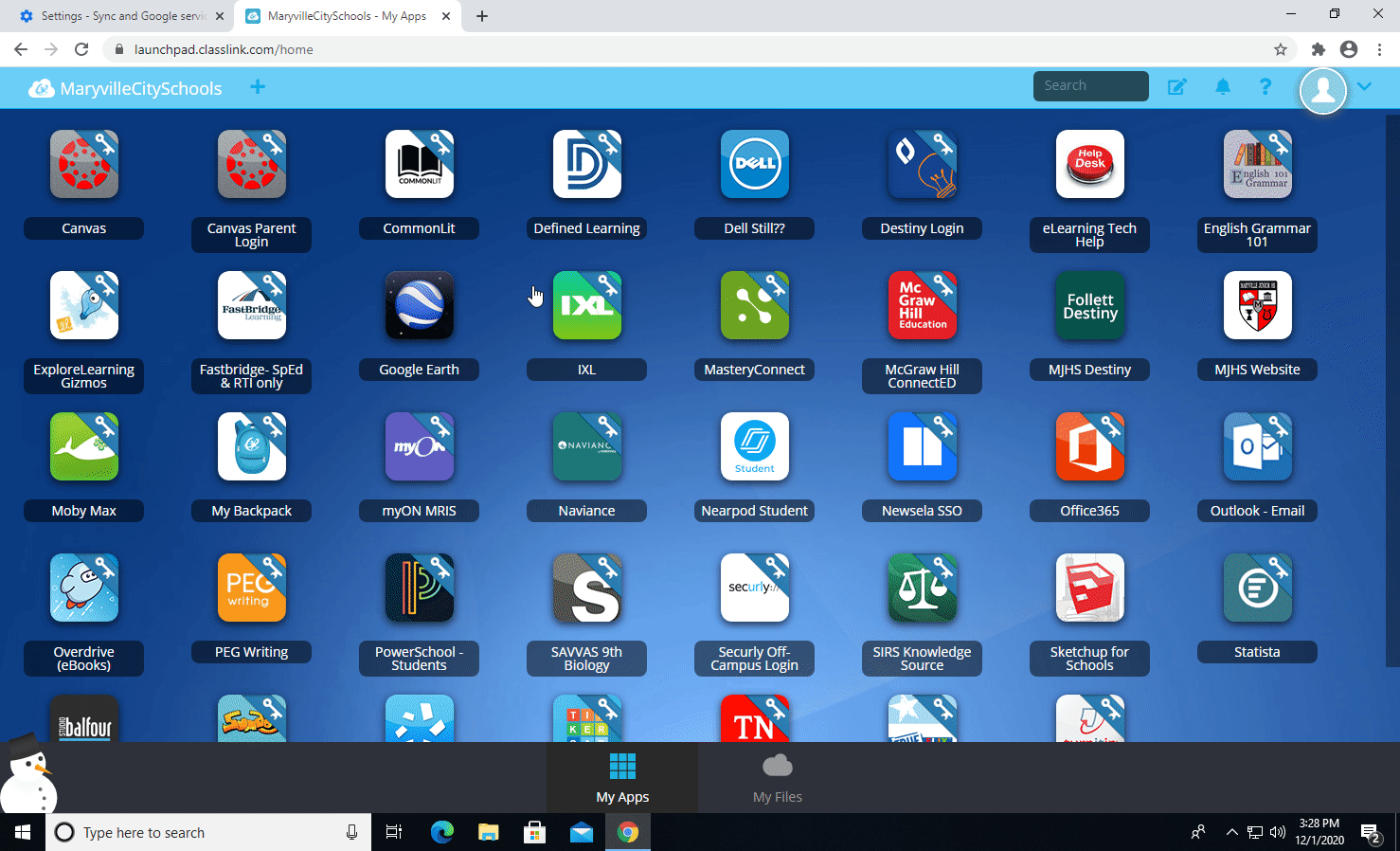Switch to the My Apps tab
The width and height of the screenshot is (1400, 851).
point(622,778)
